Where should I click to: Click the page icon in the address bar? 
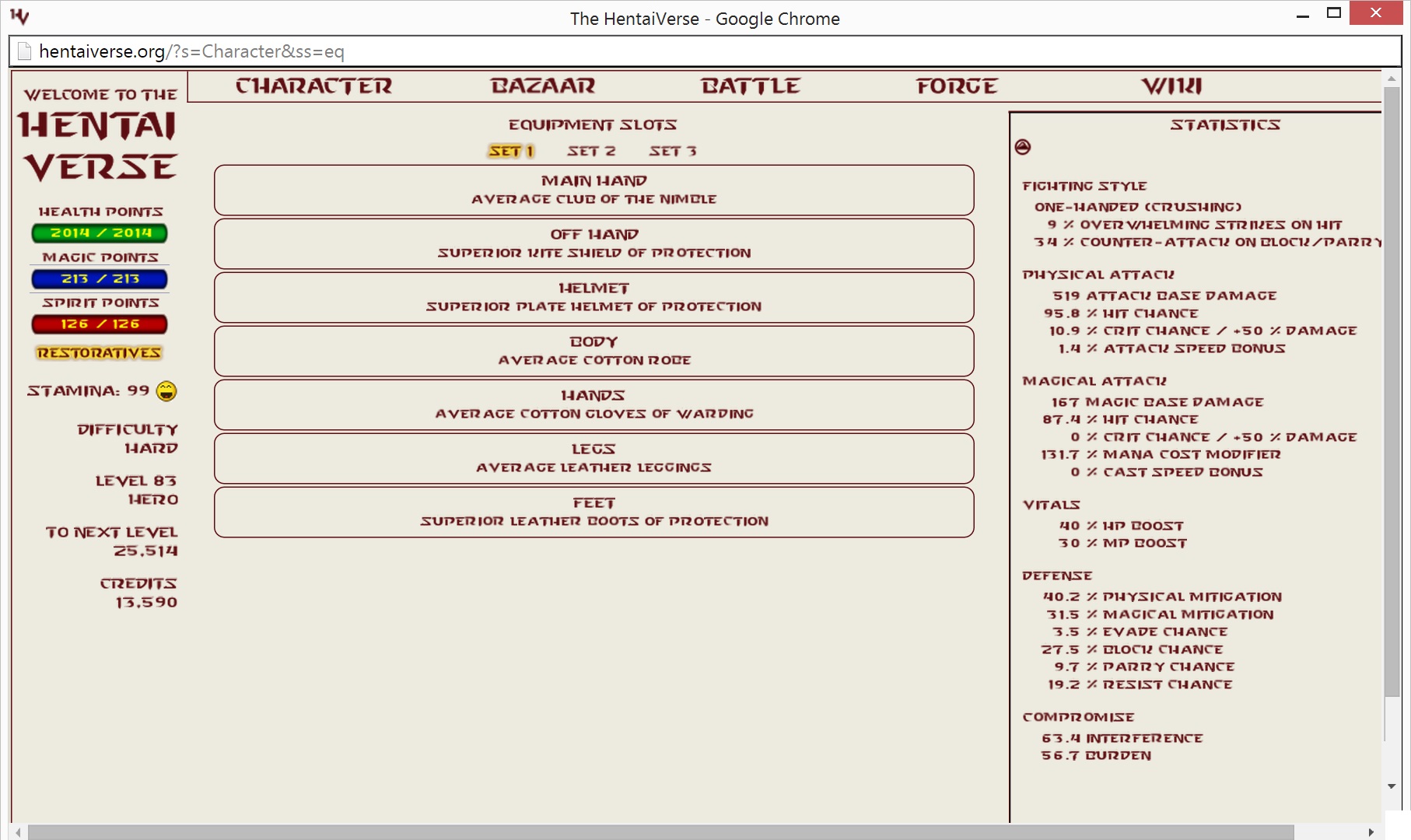click(x=24, y=51)
